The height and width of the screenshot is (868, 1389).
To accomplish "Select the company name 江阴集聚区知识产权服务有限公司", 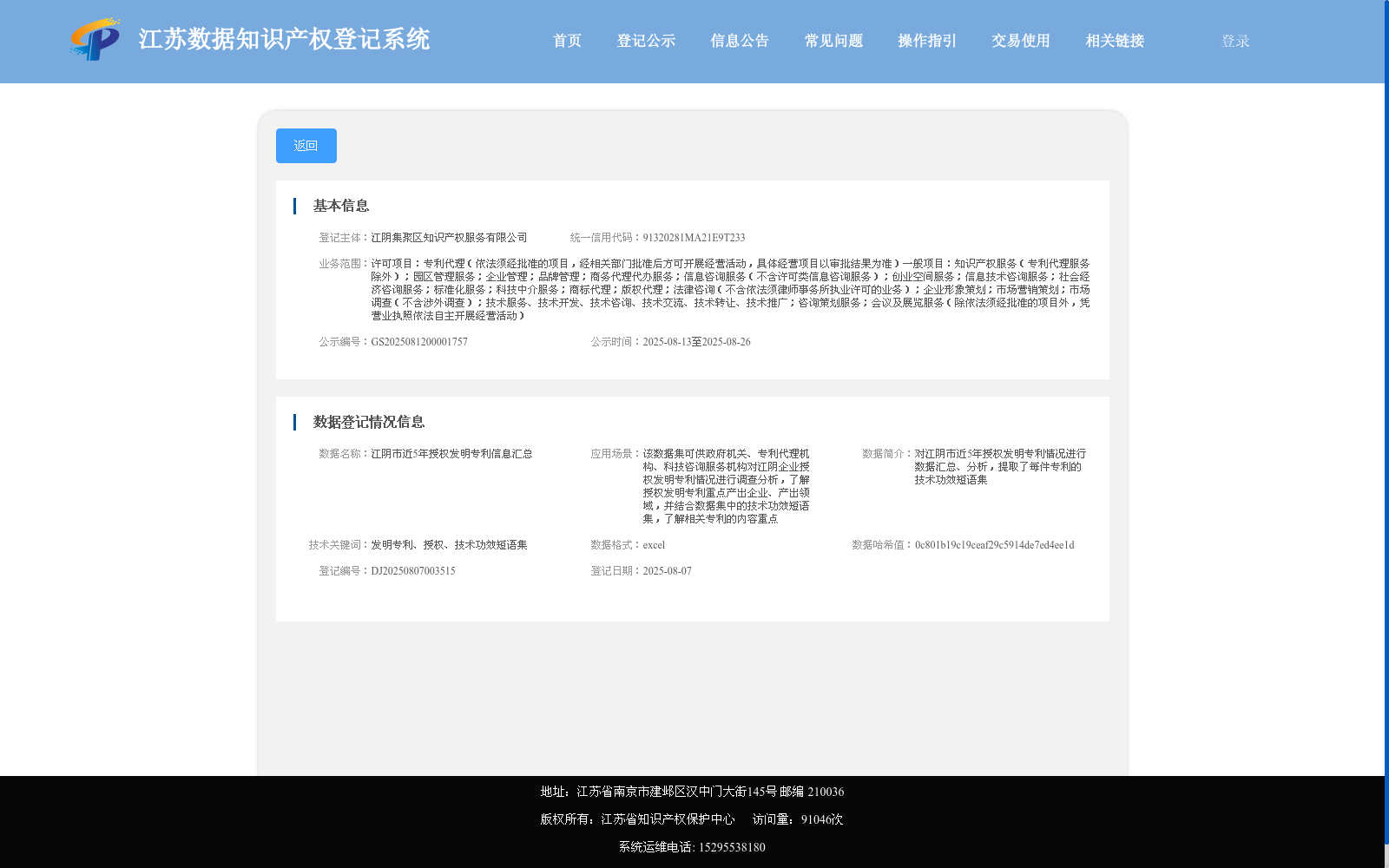I will point(449,238).
